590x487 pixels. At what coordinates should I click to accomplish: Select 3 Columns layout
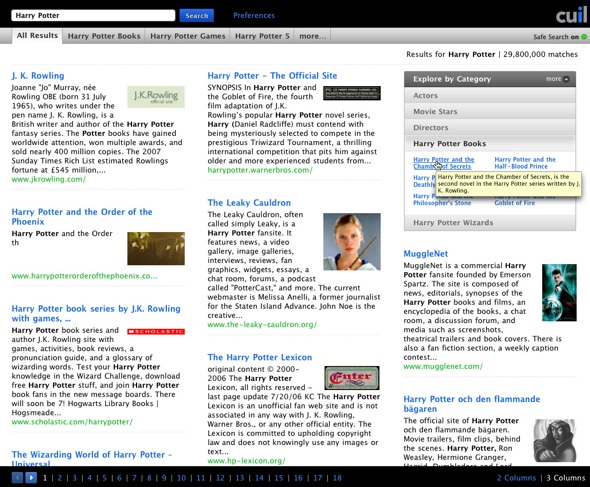(566, 478)
